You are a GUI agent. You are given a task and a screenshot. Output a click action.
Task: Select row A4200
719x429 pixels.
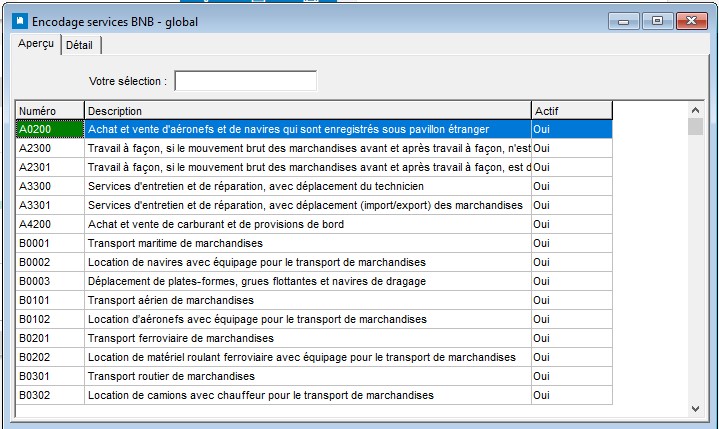(314, 225)
